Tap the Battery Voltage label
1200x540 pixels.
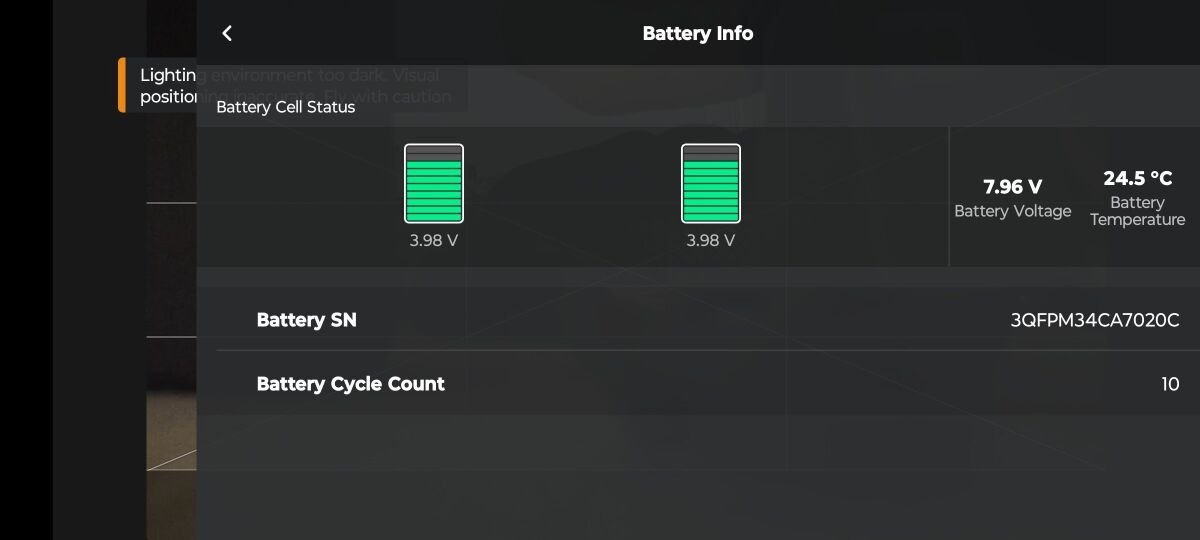[1013, 211]
